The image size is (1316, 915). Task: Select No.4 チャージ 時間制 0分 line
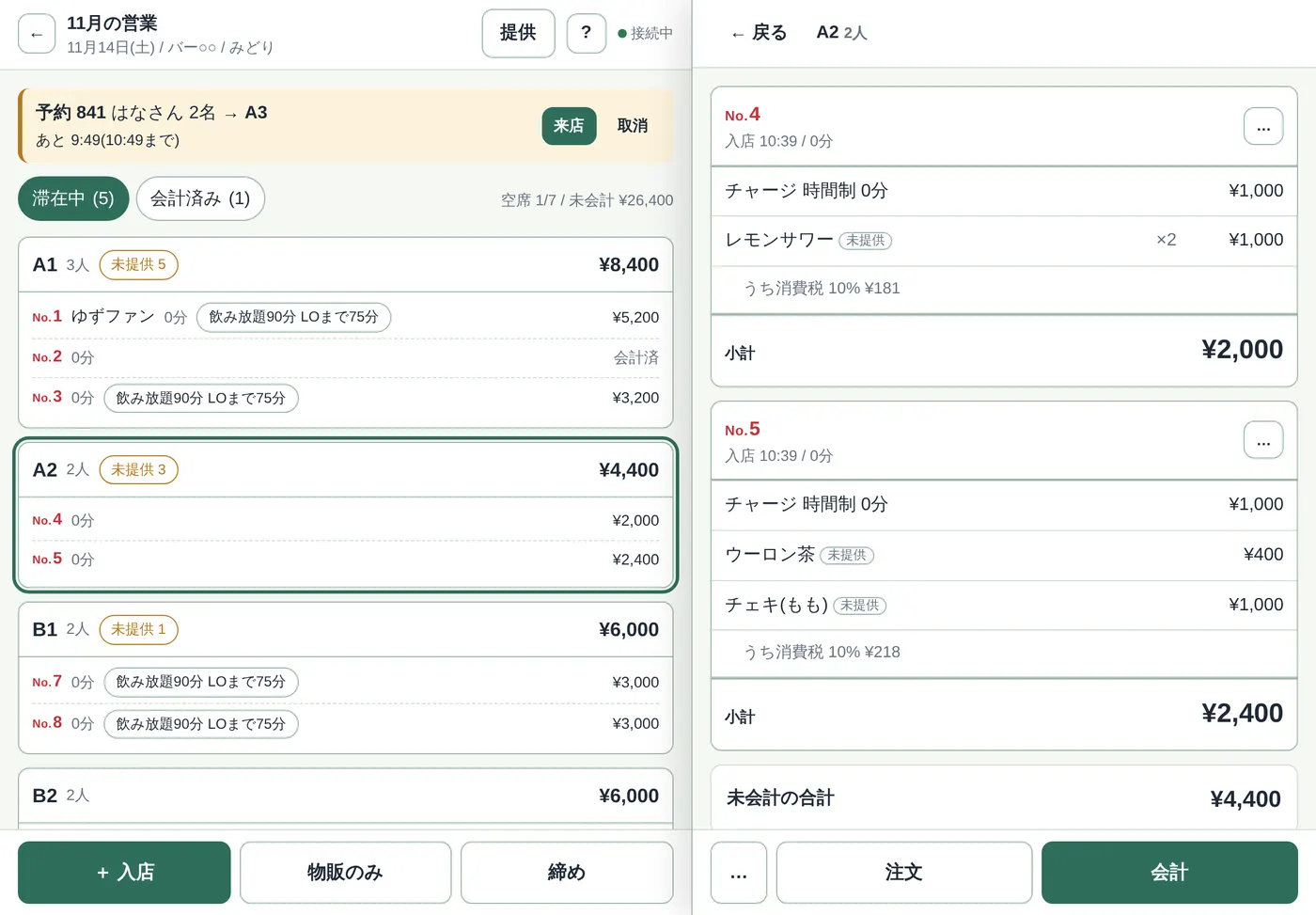click(x=1004, y=191)
